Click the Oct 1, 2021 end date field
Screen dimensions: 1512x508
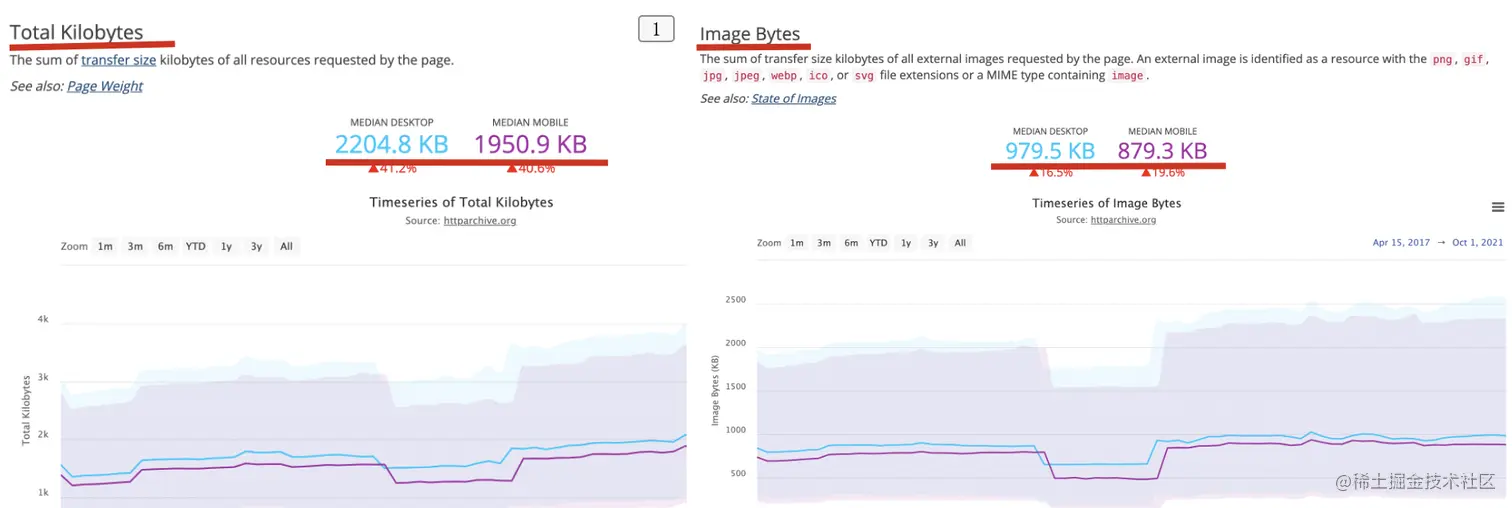1476,242
